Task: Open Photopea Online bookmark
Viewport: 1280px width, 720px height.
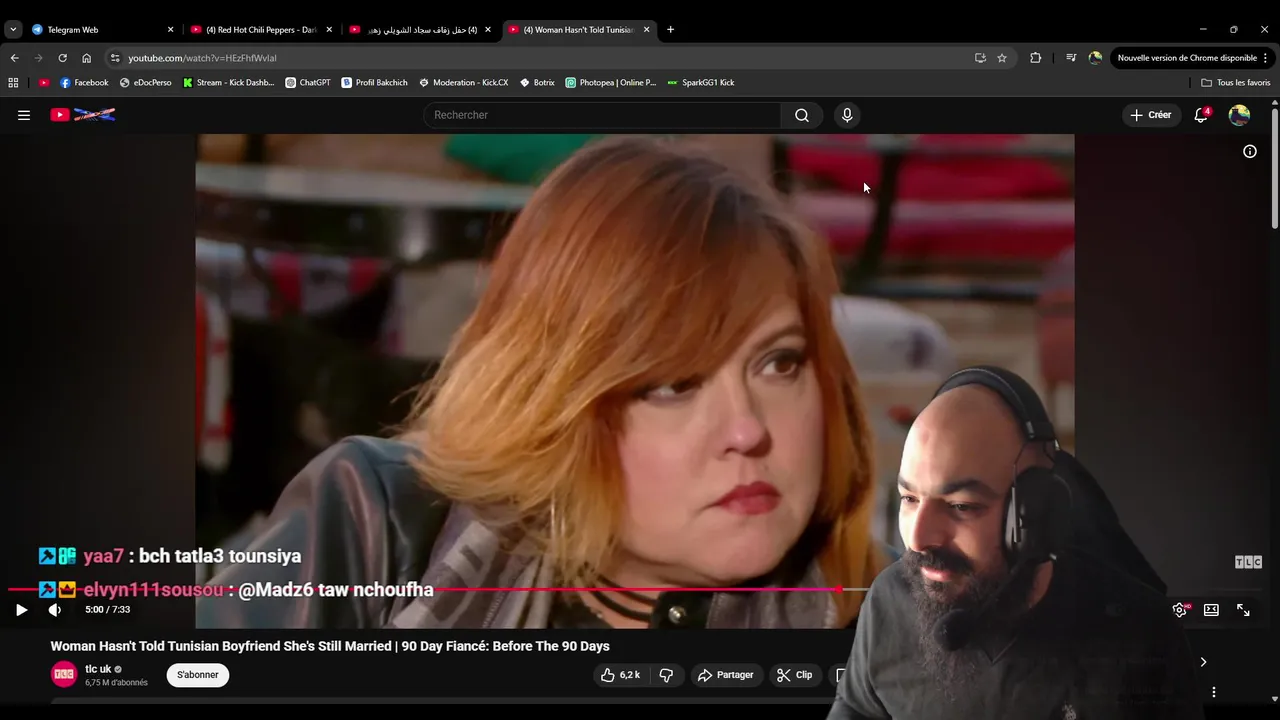Action: click(610, 83)
